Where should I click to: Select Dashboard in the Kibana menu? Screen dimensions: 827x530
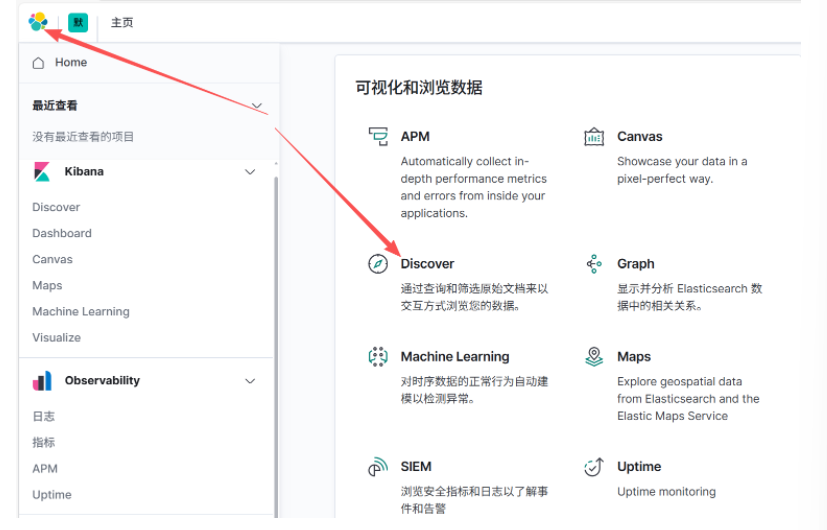[62, 233]
